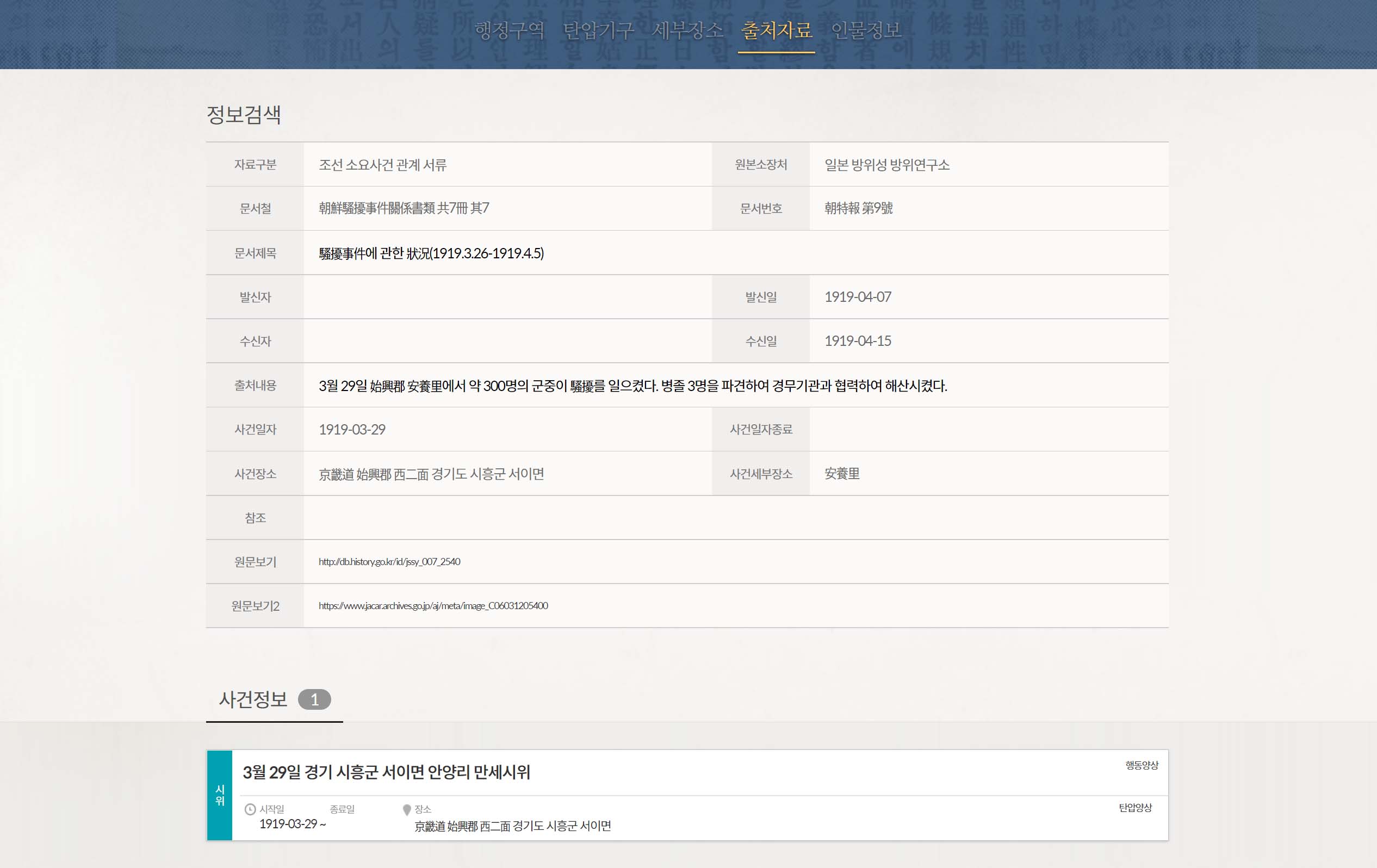Viewport: 1377px width, 868px height.
Task: Open the 행정구역 tab
Action: (509, 30)
